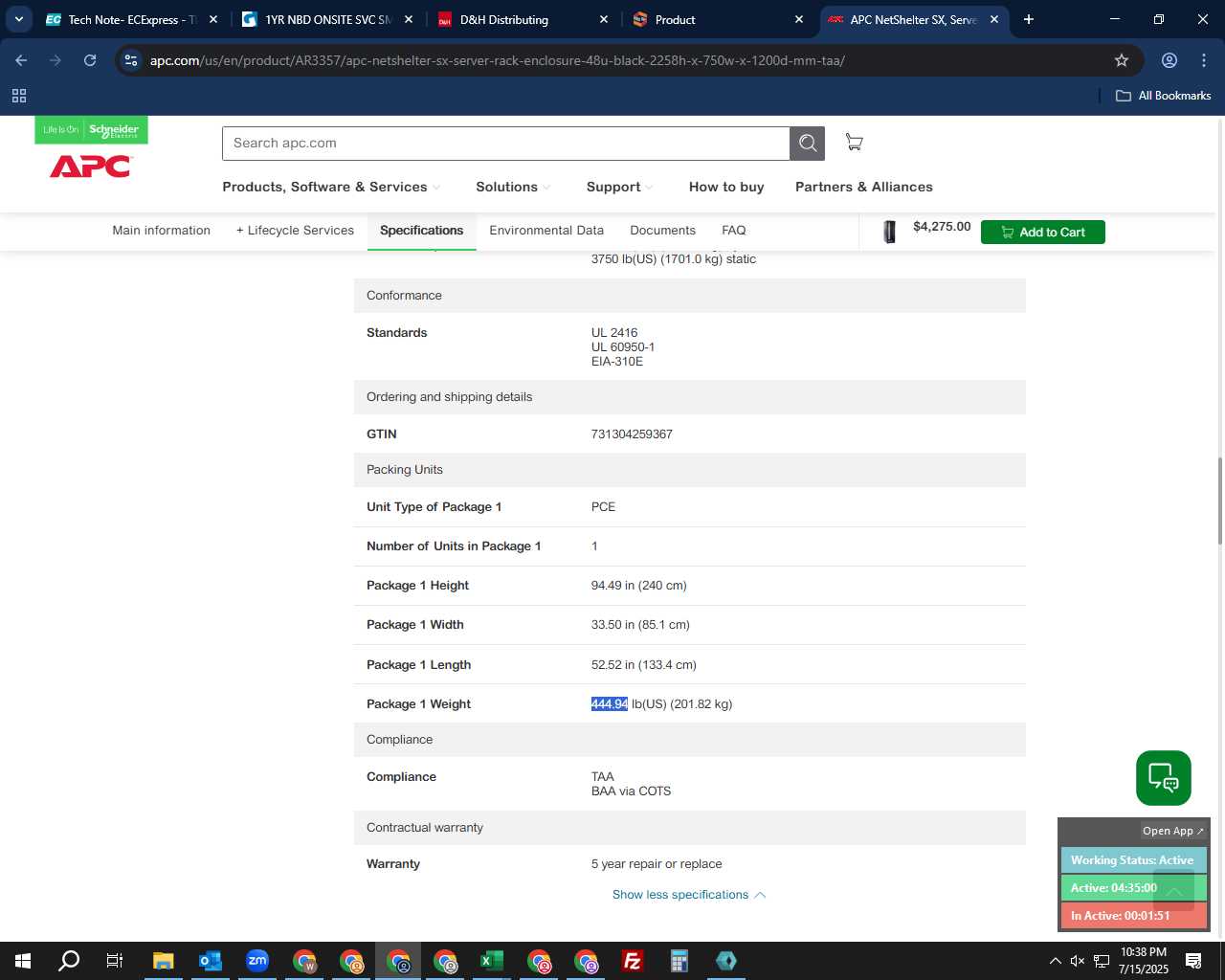Click the product thumbnail beside the price

coord(889,232)
